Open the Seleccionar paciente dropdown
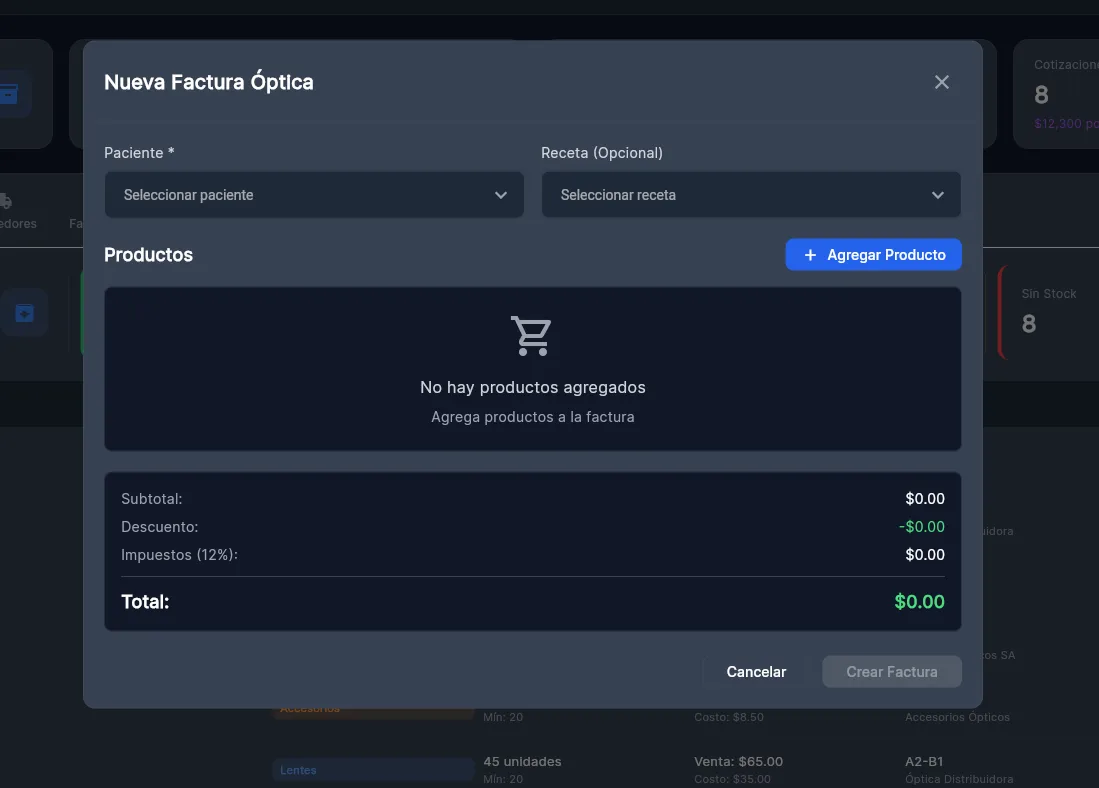This screenshot has height=788, width=1099. tap(314, 195)
